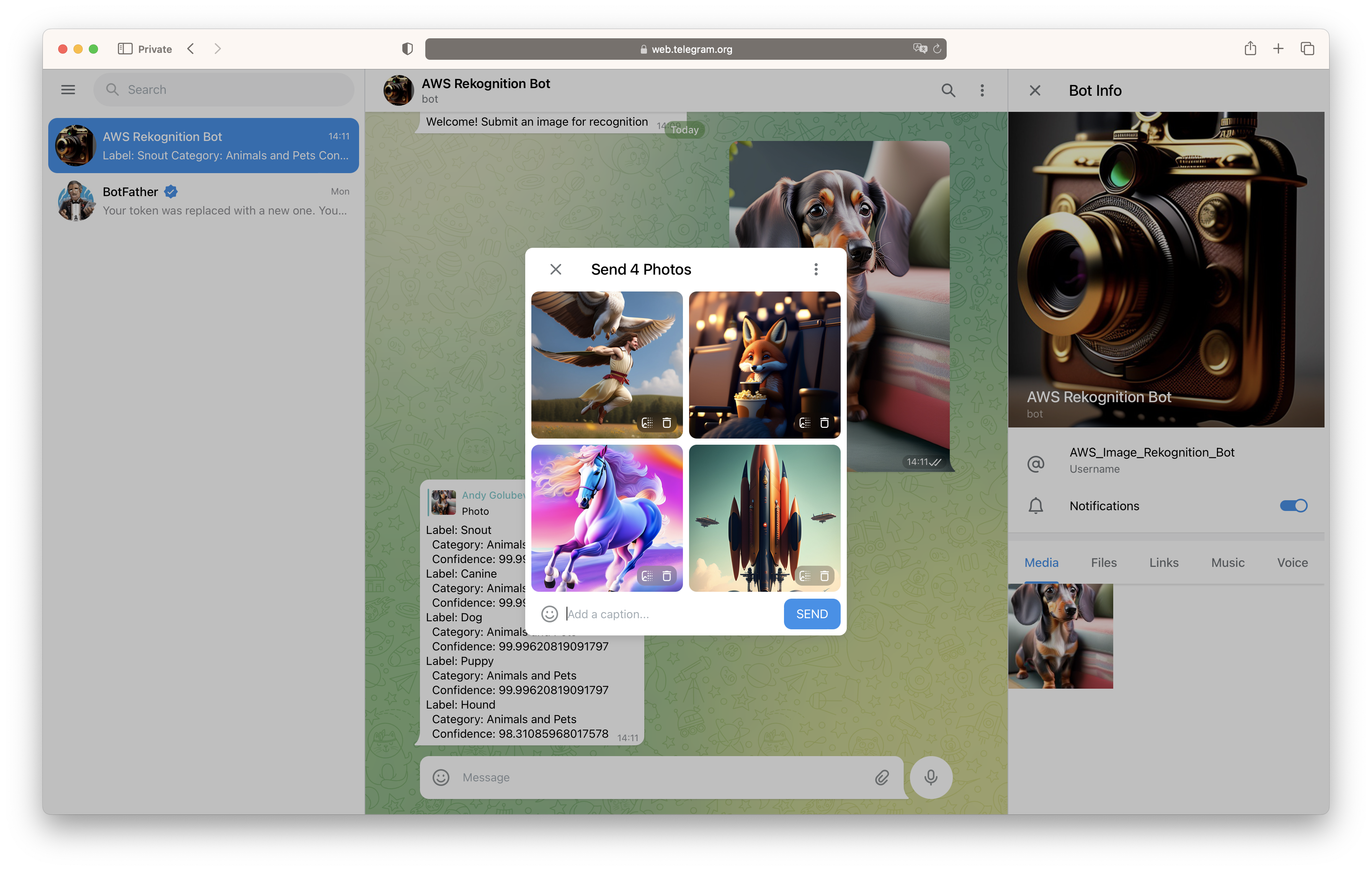Apply spoiler to the rocket photo

[x=805, y=576]
